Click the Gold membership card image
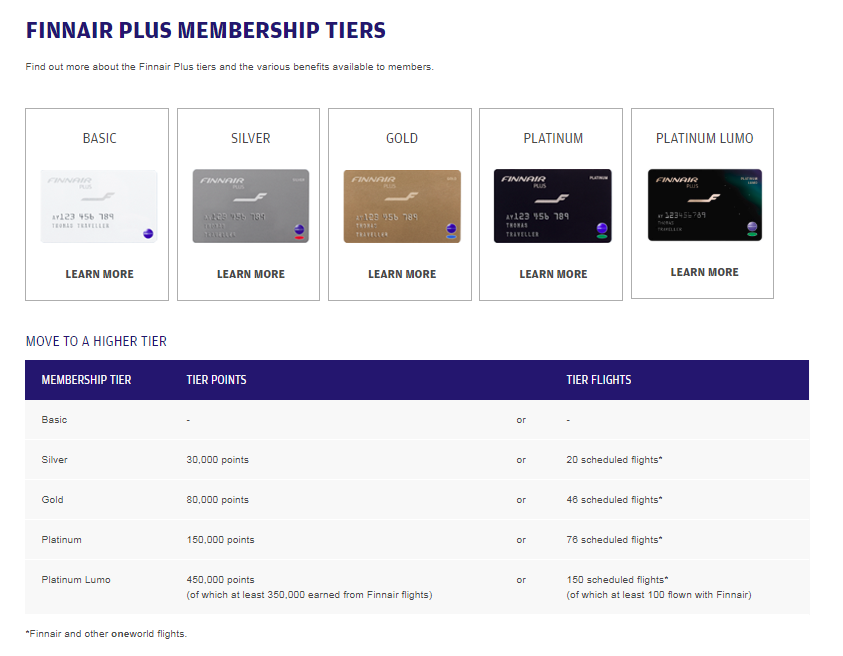 (402, 206)
